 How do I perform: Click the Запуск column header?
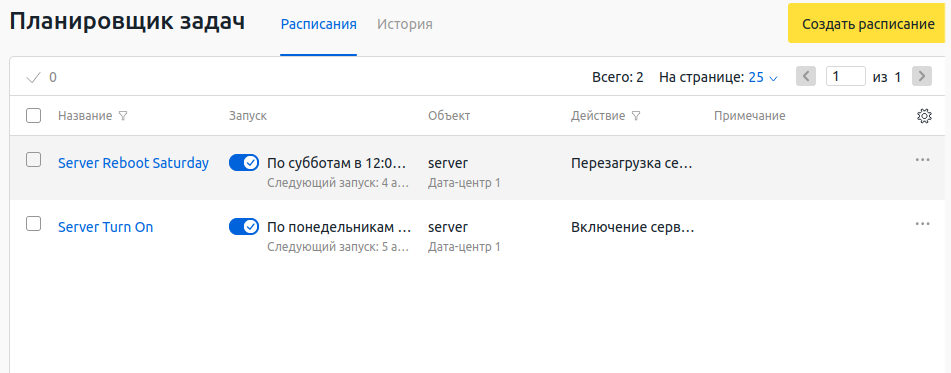[247, 116]
